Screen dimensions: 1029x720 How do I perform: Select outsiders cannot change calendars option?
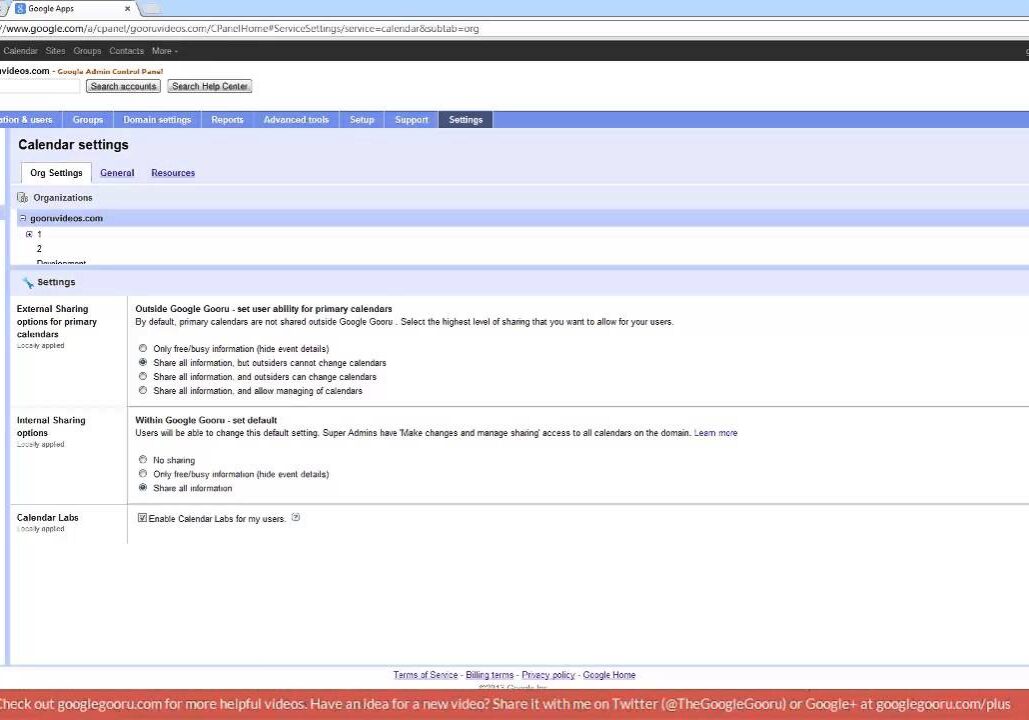(143, 362)
